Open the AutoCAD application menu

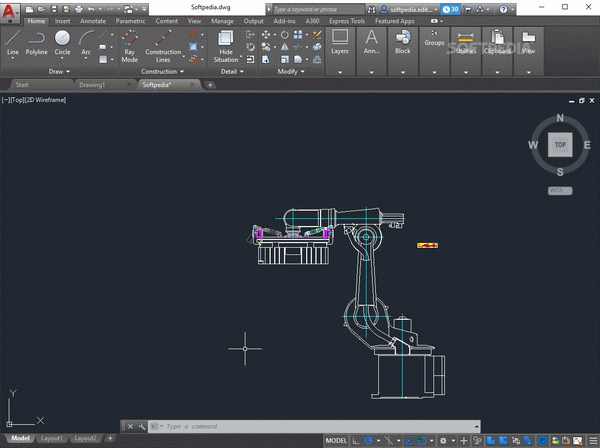point(10,12)
